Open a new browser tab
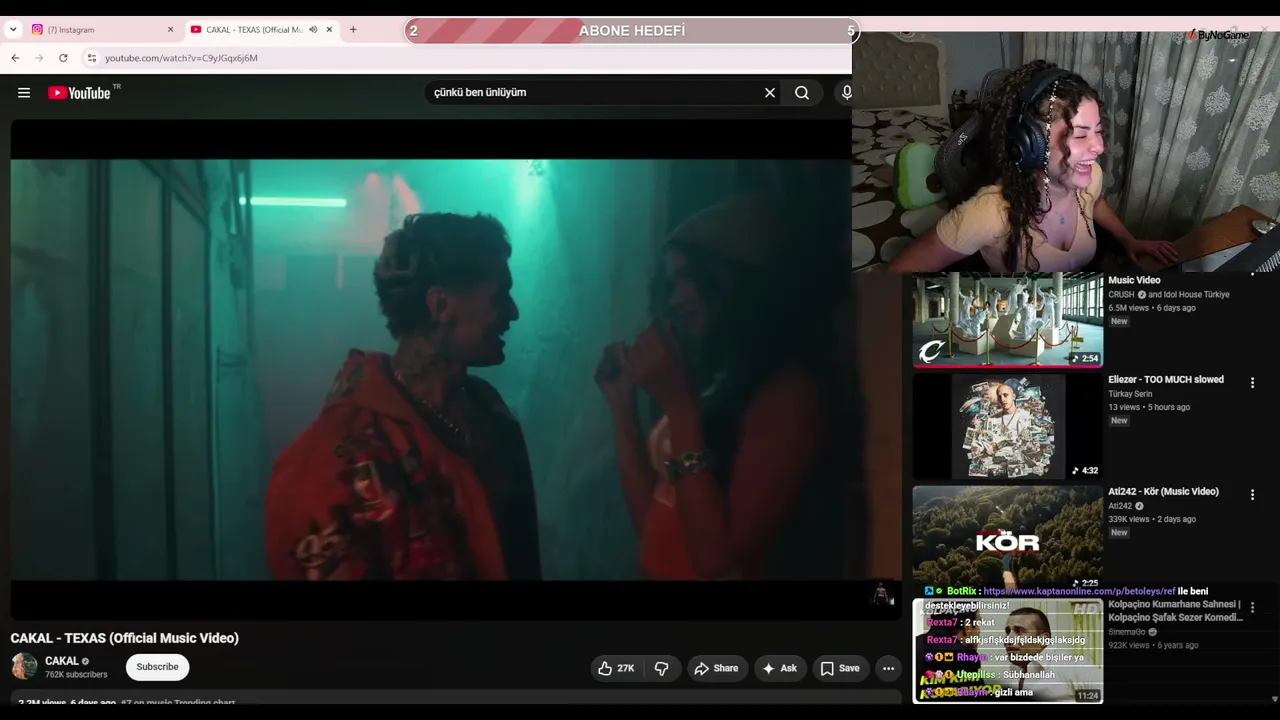This screenshot has width=1280, height=720. coord(353,30)
